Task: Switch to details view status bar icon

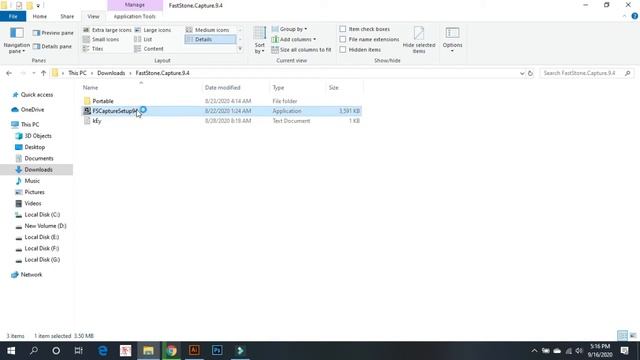Action: coord(622,336)
